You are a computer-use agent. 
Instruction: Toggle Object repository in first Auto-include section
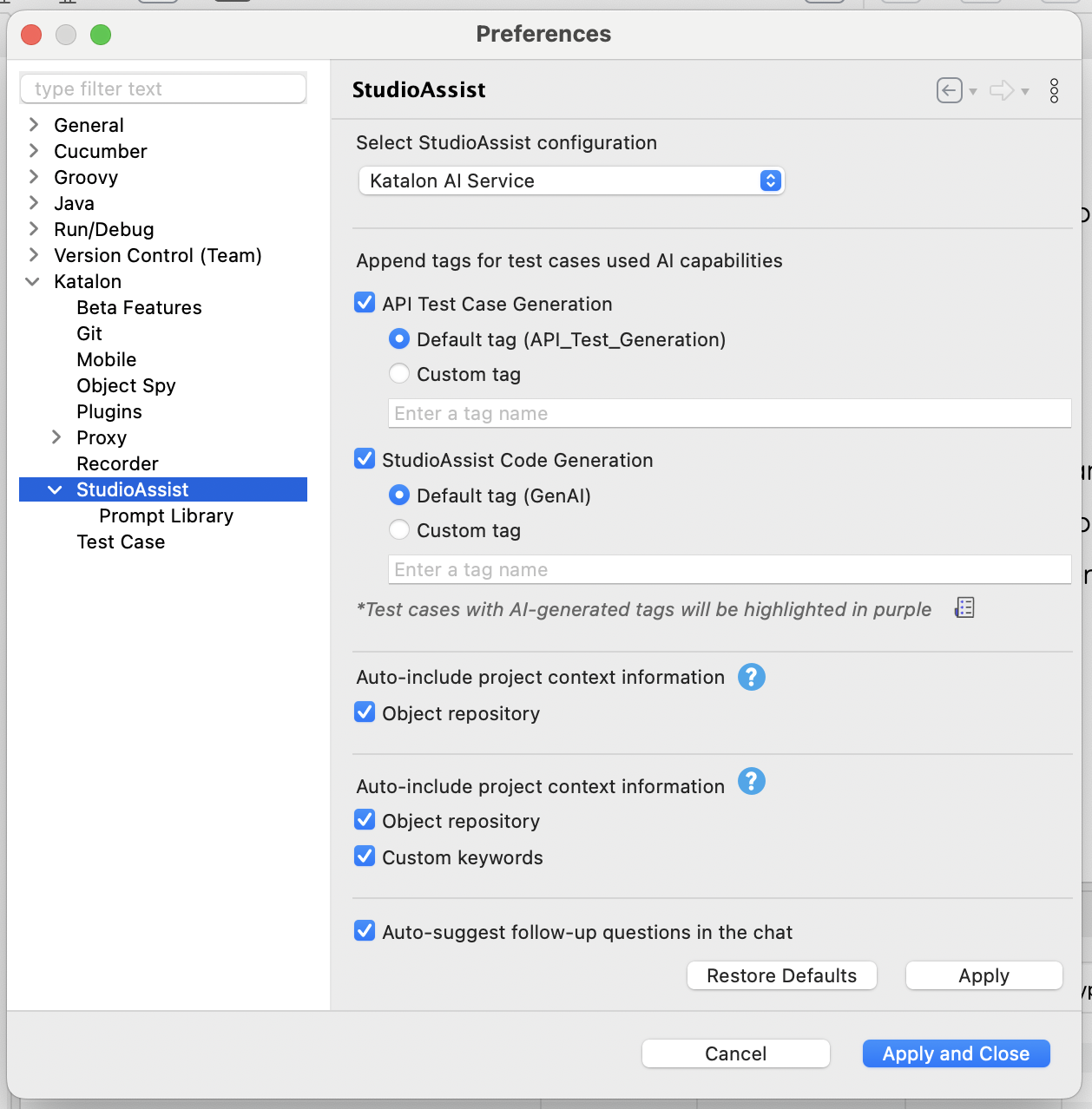(365, 712)
